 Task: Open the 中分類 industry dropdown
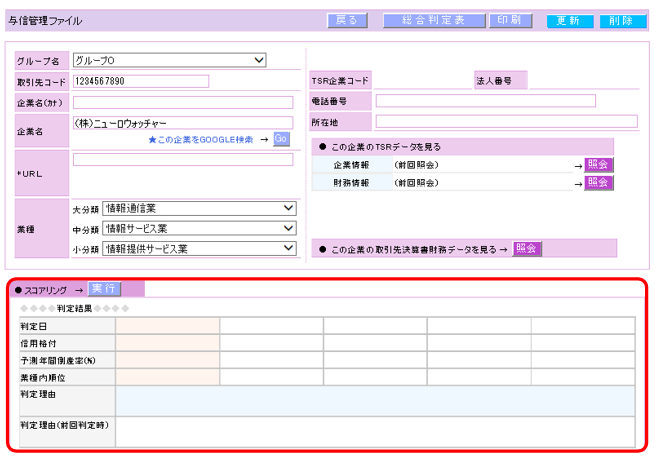pyautogui.click(x=199, y=228)
